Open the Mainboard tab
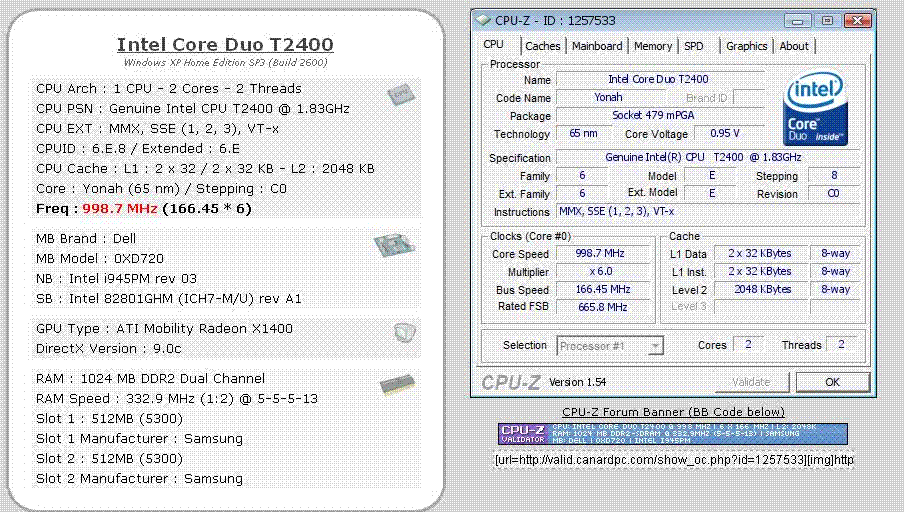 coord(597,46)
